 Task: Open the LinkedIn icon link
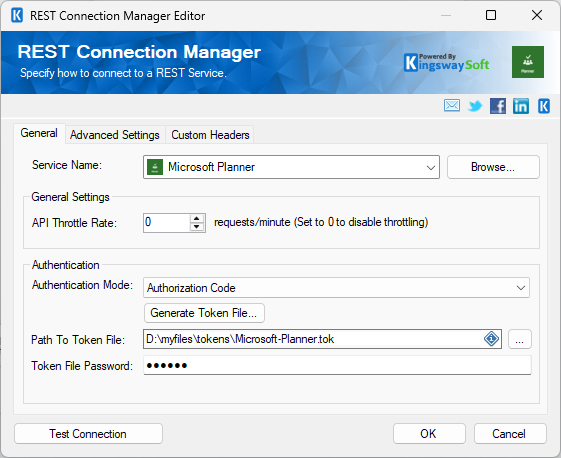coord(521,106)
